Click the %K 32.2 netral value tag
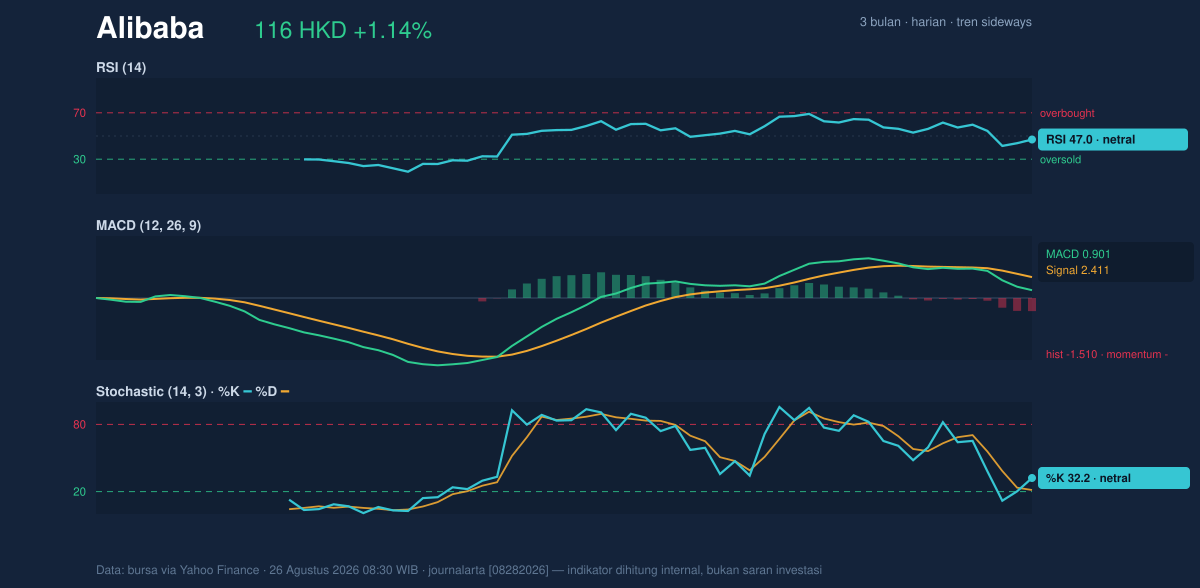1200x588 pixels. click(1113, 478)
